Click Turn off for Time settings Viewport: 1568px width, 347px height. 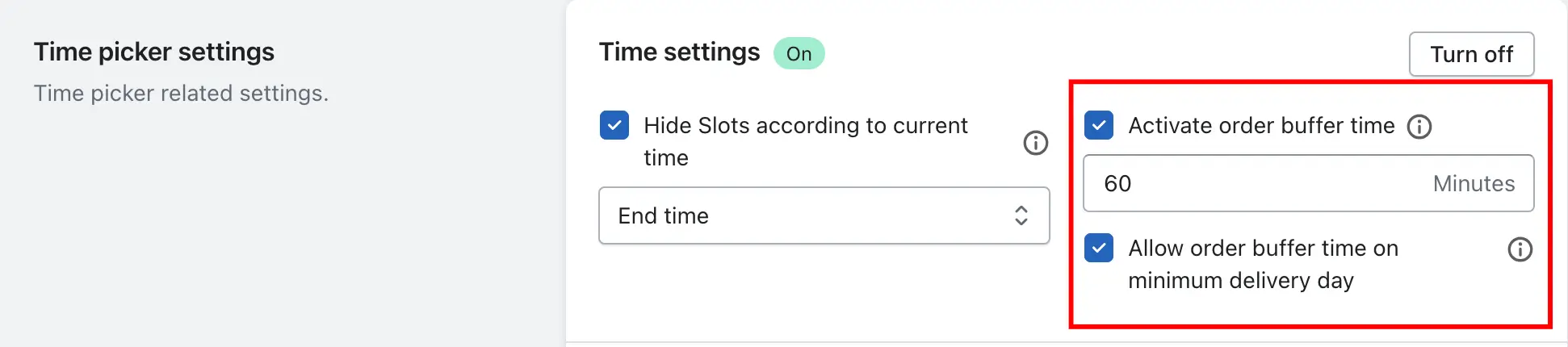click(x=1471, y=54)
